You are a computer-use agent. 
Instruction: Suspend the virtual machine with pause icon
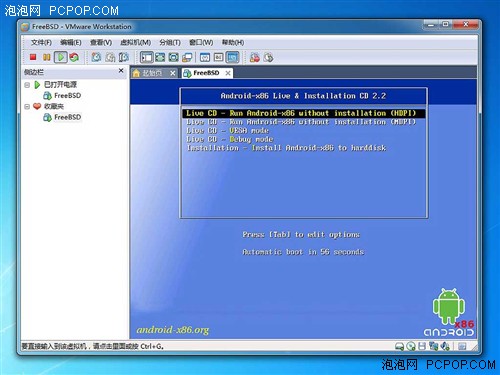(47, 57)
